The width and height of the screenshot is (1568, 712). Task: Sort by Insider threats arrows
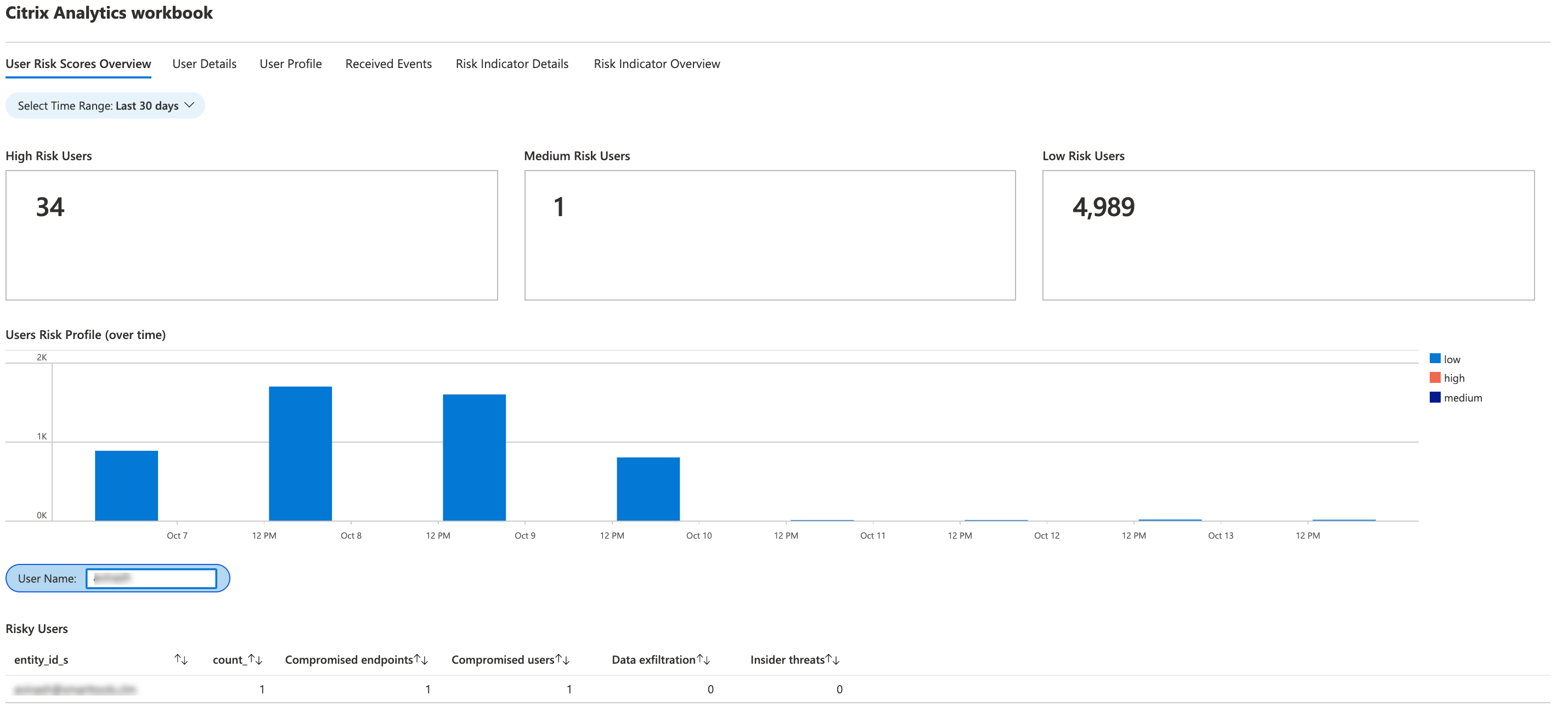833,660
